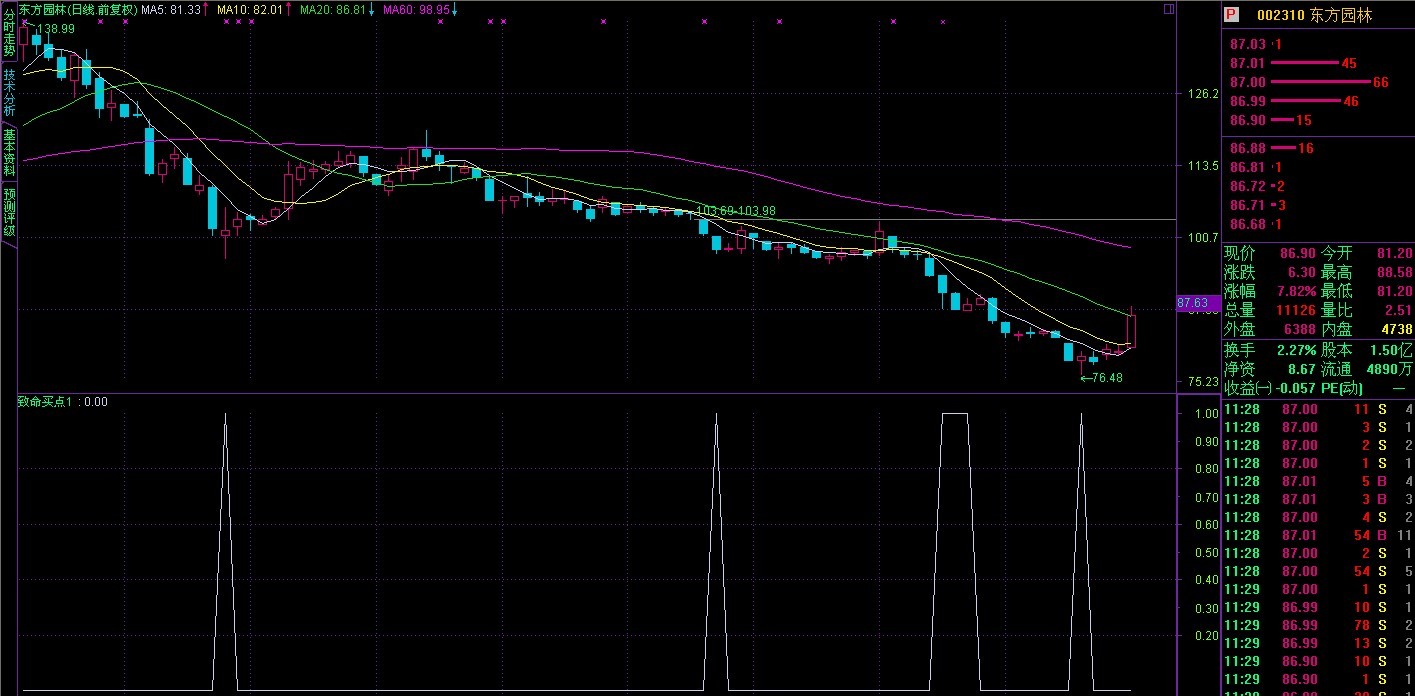Click the 流通 value 4890万
Image resolution: width=1415 pixels, height=696 pixels.
point(1390,369)
